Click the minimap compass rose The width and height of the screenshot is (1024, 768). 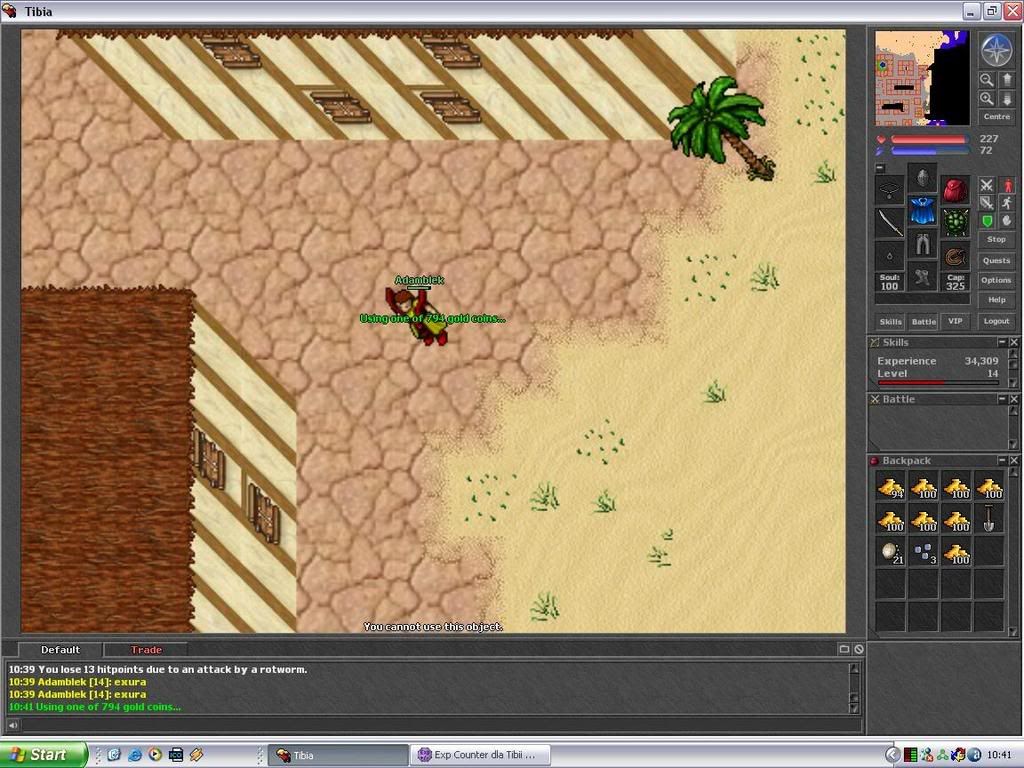(997, 50)
